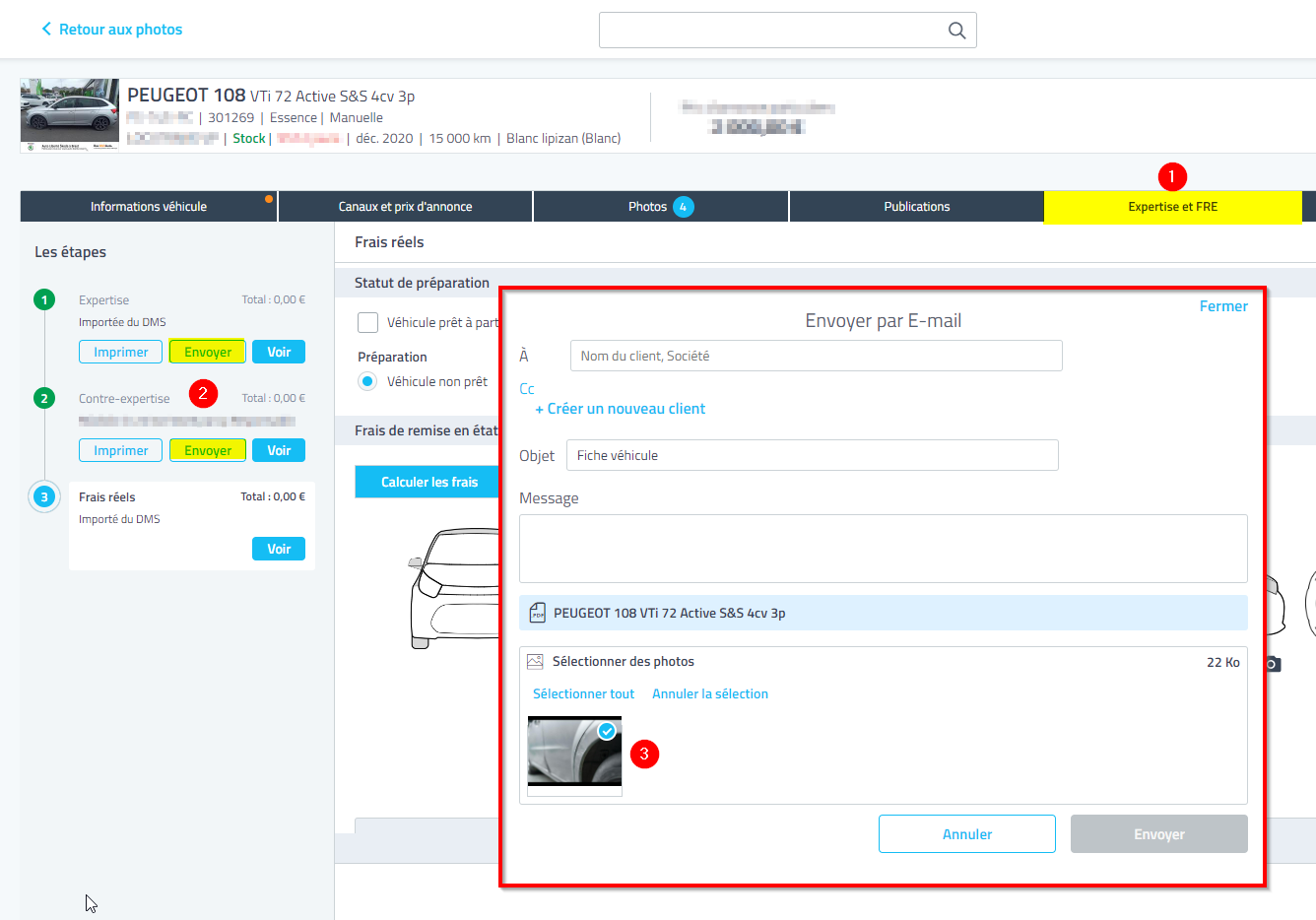This screenshot has width=1316, height=920.
Task: Click Envoyer for the Contre-expertise step
Action: coord(208,450)
